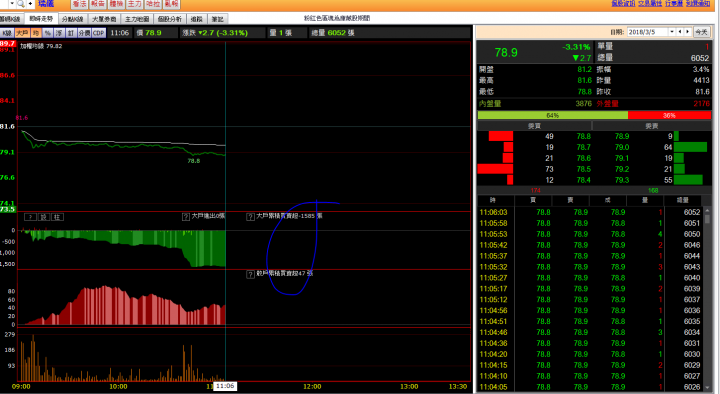Click help icon beside 大戶進出

click(186, 217)
